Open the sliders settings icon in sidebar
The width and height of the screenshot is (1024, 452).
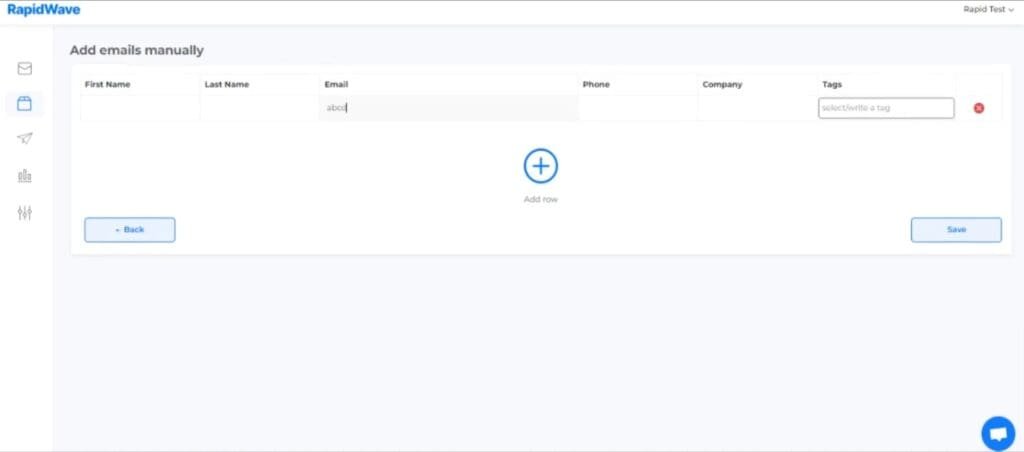click(25, 212)
